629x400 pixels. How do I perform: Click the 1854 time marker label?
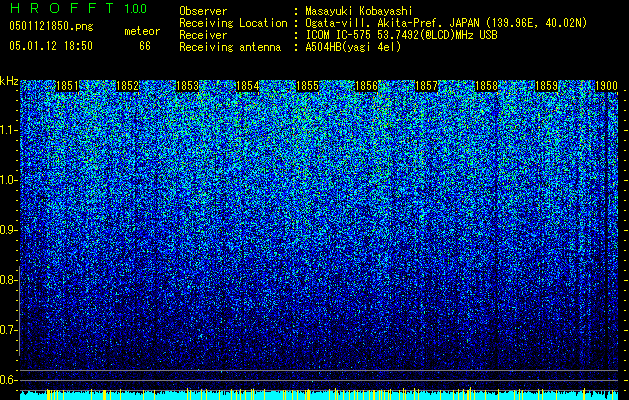(x=248, y=86)
